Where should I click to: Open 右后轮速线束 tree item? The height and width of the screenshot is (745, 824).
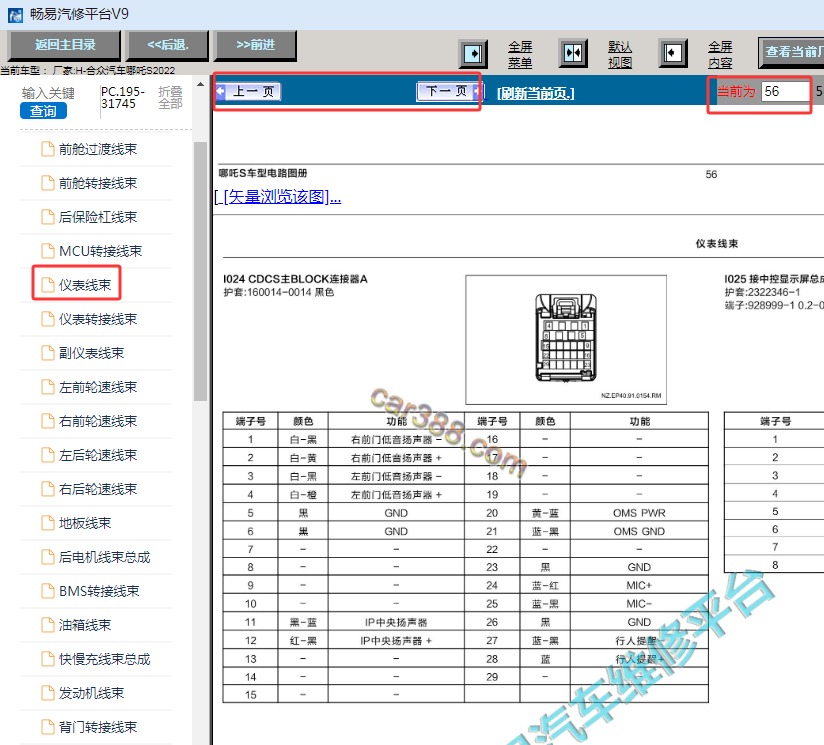click(x=98, y=489)
